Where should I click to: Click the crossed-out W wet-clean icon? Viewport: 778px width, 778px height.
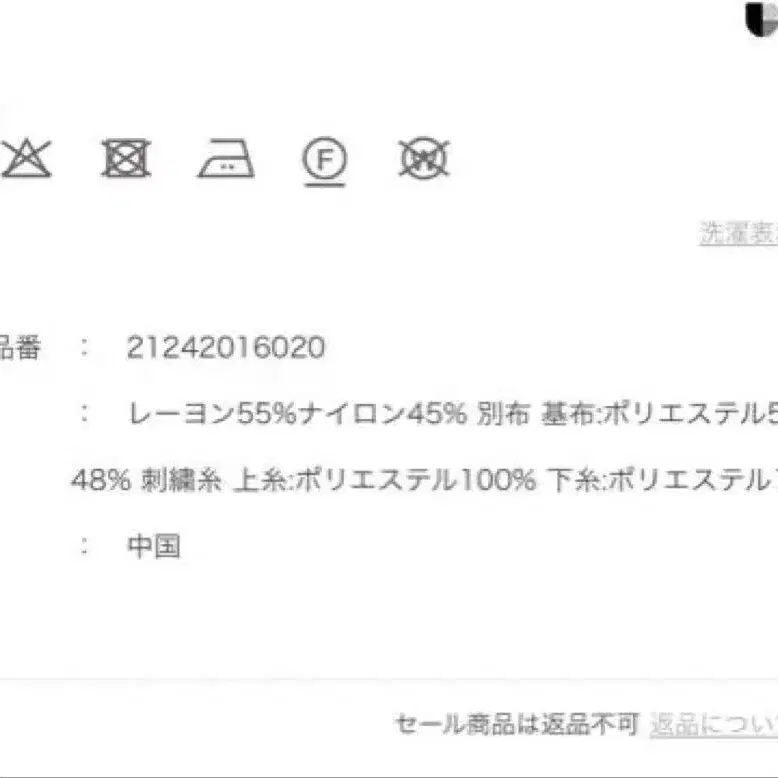click(x=423, y=158)
